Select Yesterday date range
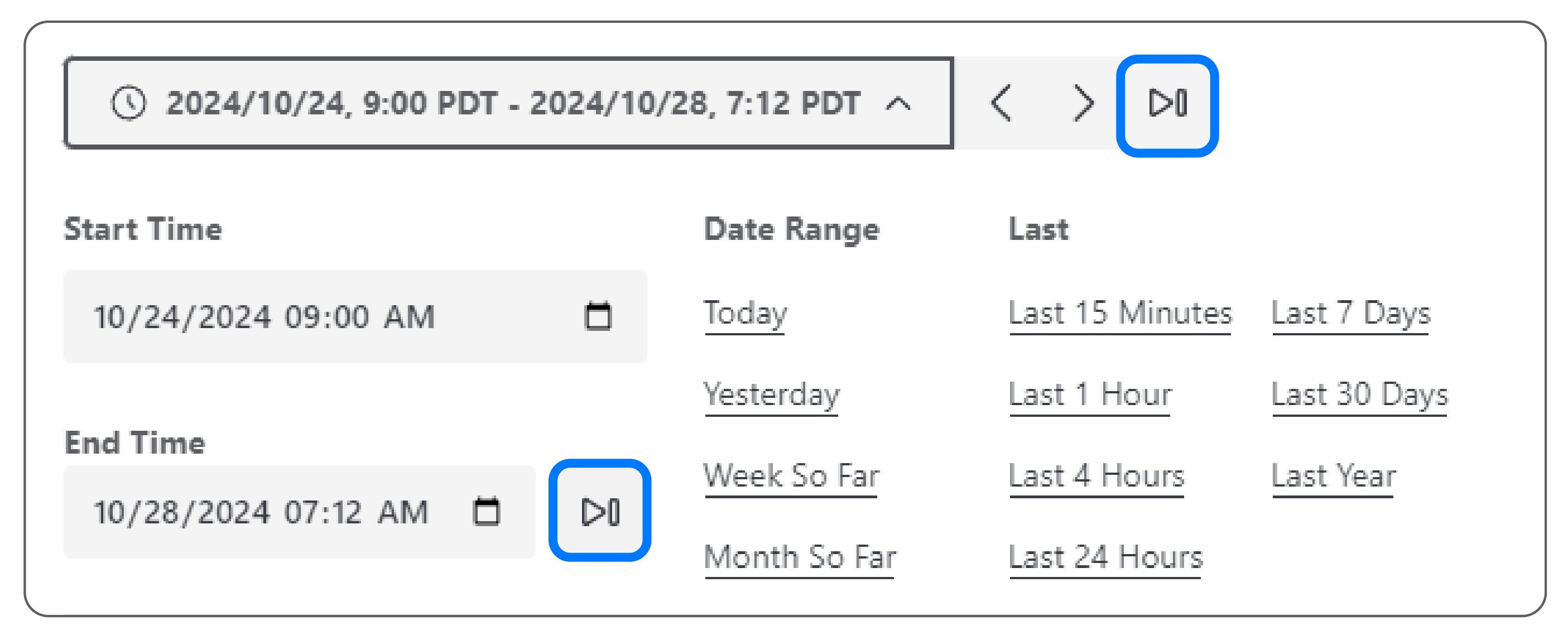This screenshot has width=1568, height=640. (x=771, y=396)
